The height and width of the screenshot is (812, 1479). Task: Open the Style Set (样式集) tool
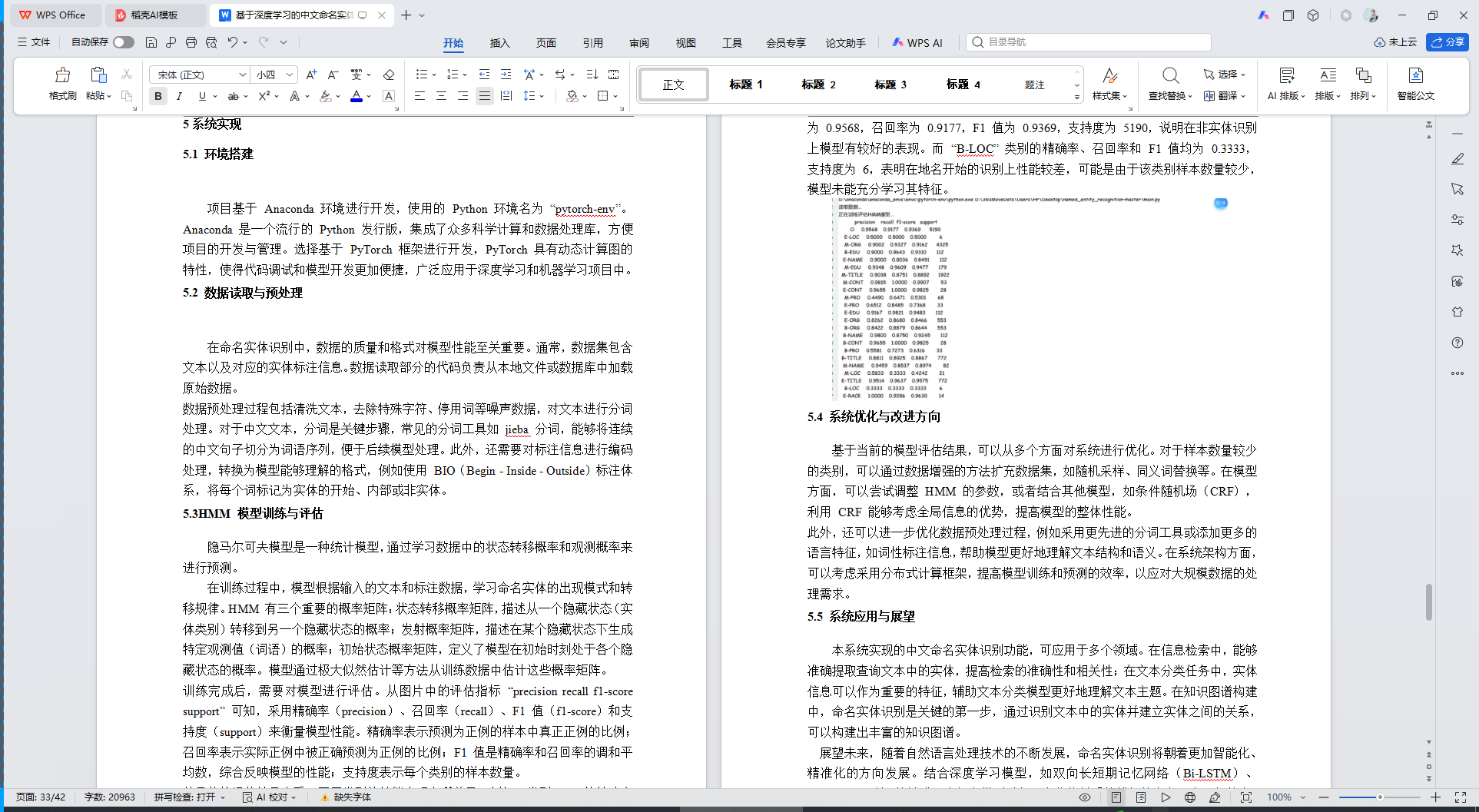click(x=1109, y=84)
